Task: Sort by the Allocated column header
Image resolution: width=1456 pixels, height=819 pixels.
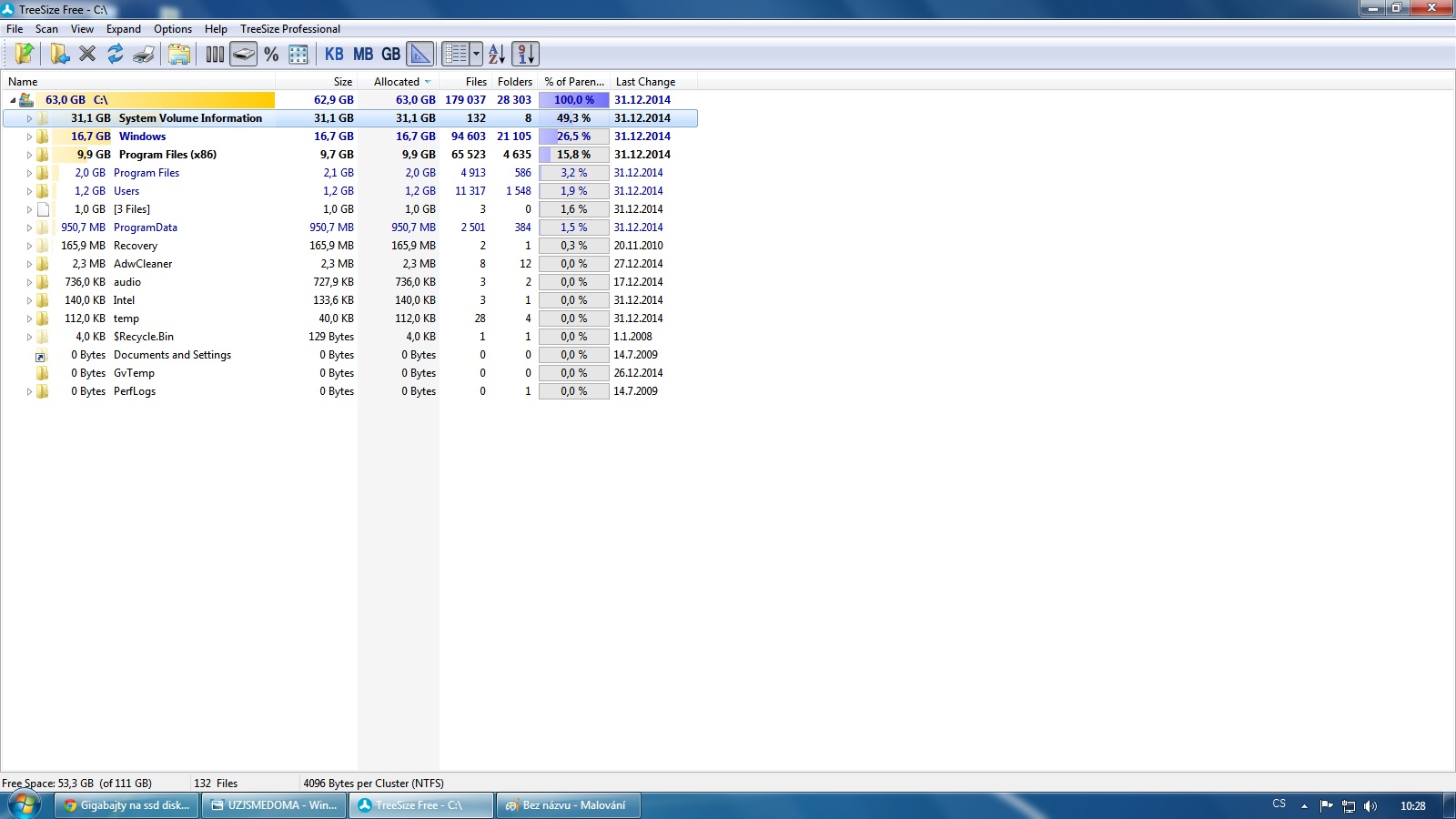Action: pyautogui.click(x=398, y=82)
